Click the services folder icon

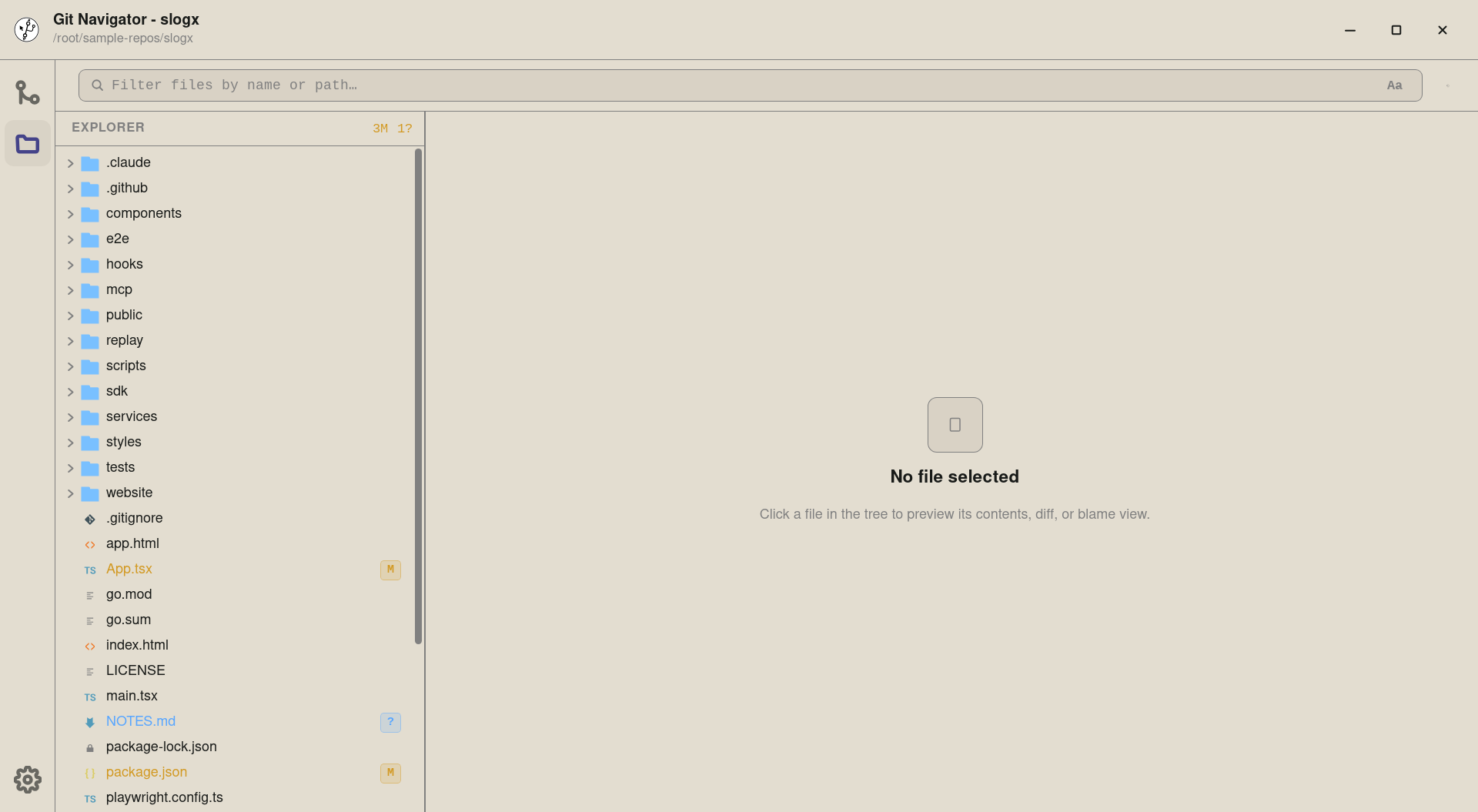click(x=90, y=417)
